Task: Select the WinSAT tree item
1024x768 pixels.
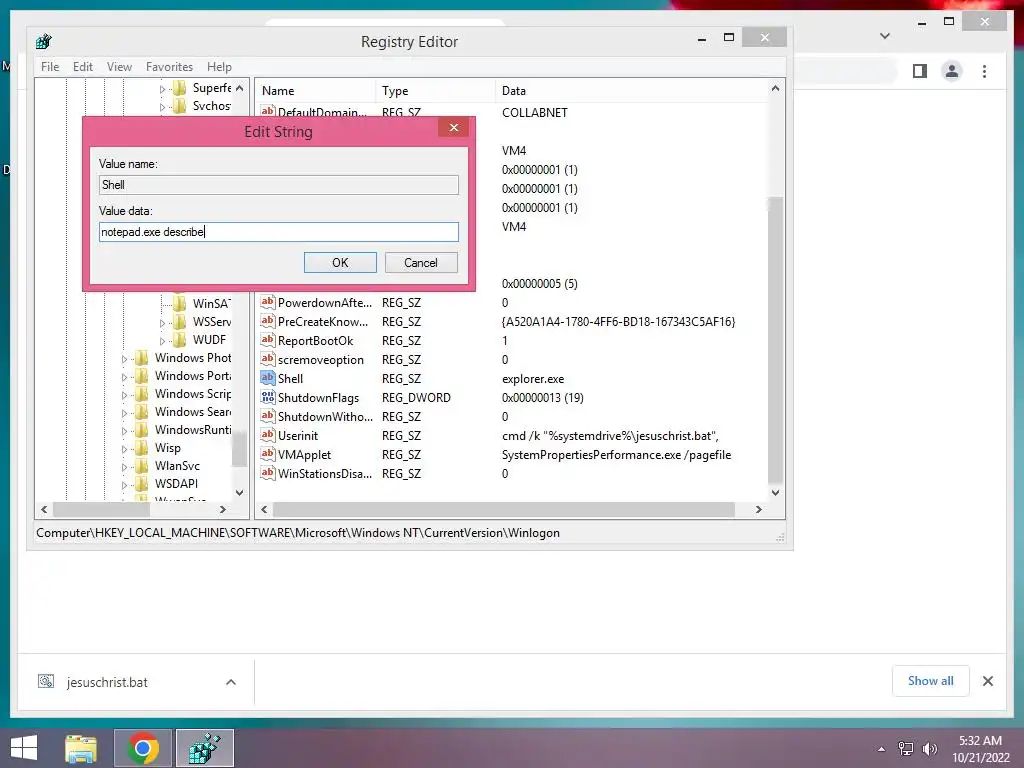Action: pyautogui.click(x=211, y=304)
